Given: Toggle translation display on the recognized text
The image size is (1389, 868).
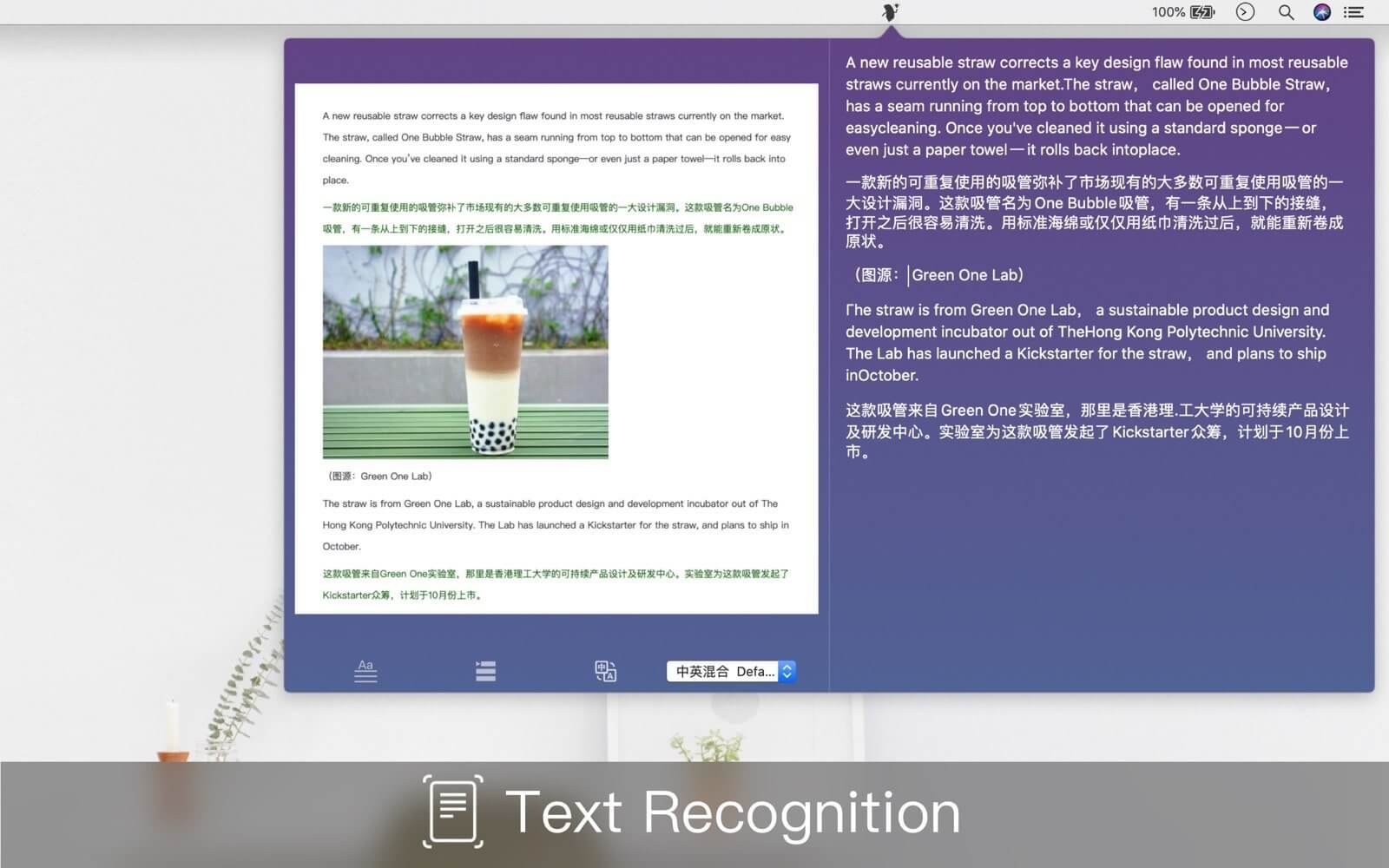Looking at the screenshot, I should pyautogui.click(x=605, y=669).
